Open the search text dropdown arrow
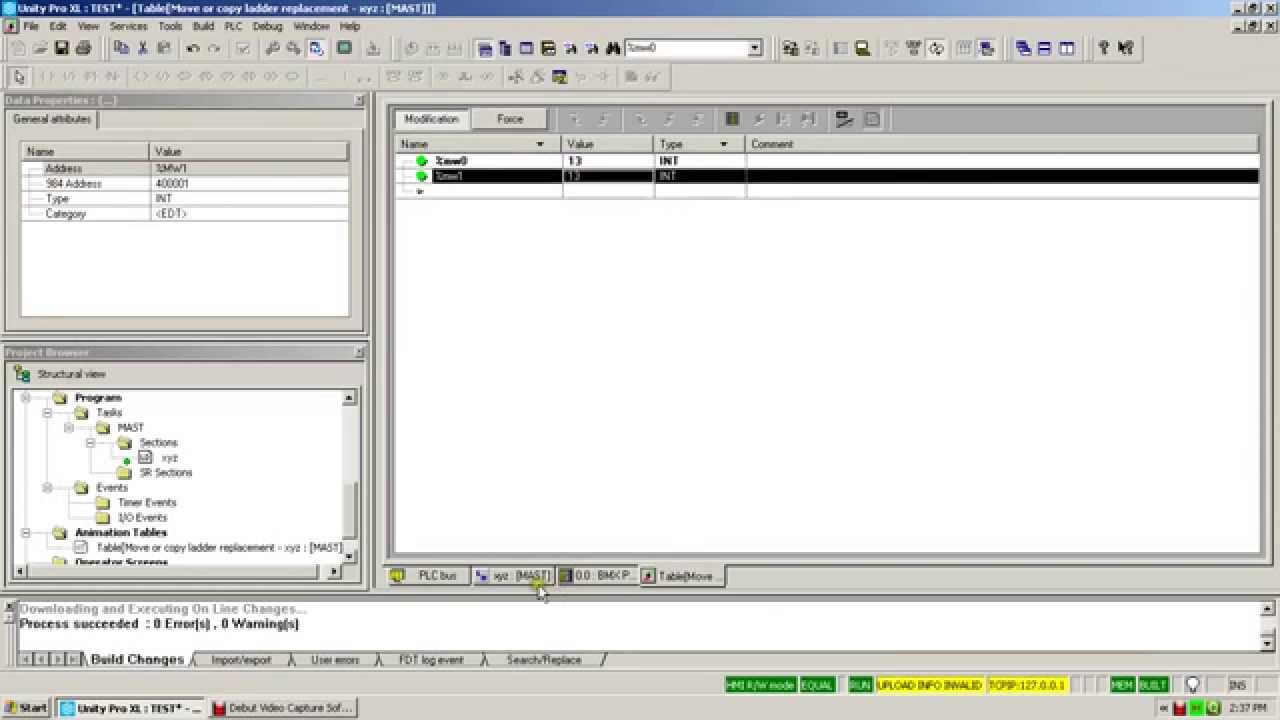 click(x=755, y=48)
